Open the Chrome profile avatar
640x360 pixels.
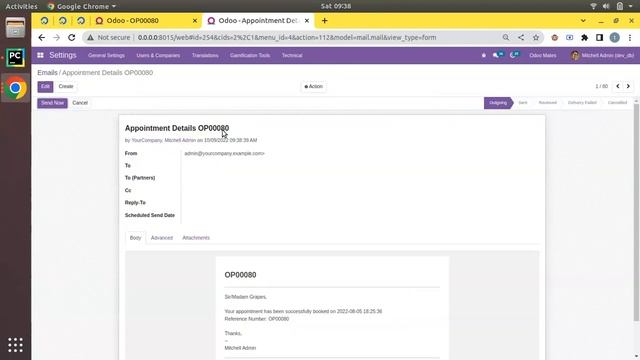tap(614, 38)
